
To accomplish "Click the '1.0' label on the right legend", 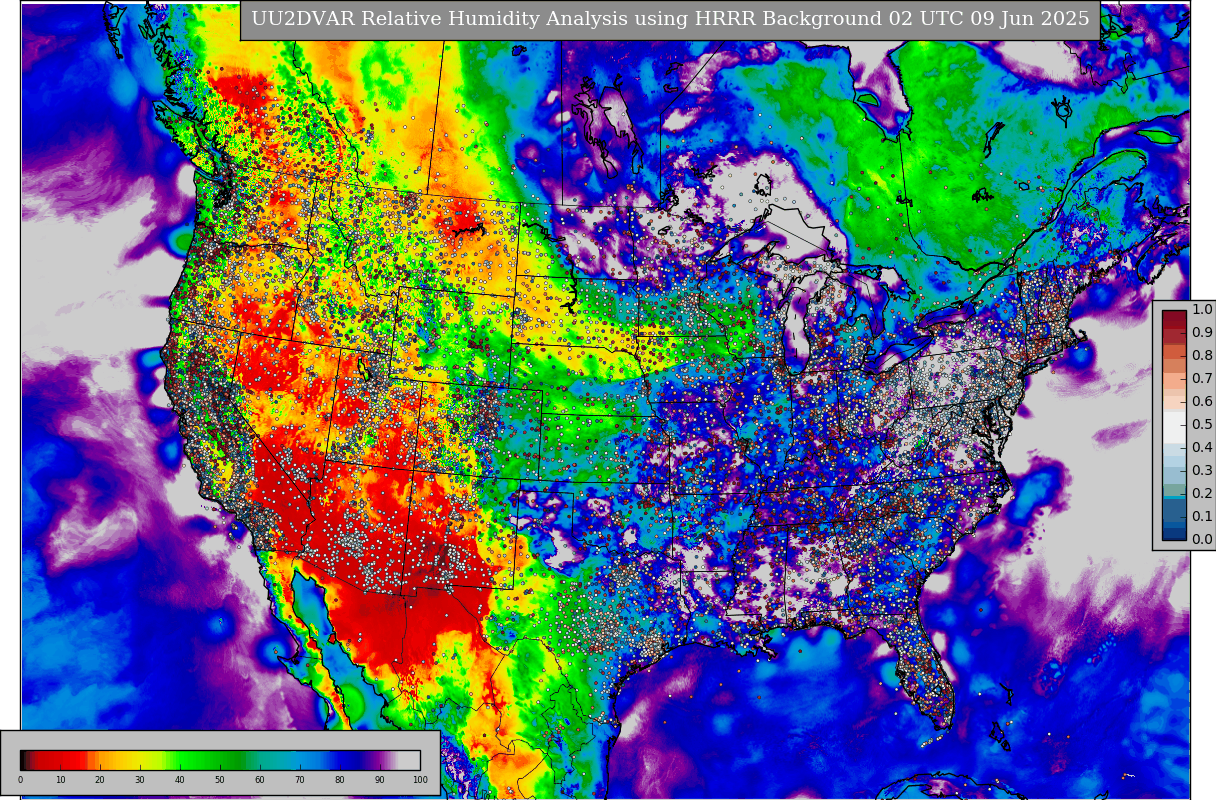I will (1202, 309).
